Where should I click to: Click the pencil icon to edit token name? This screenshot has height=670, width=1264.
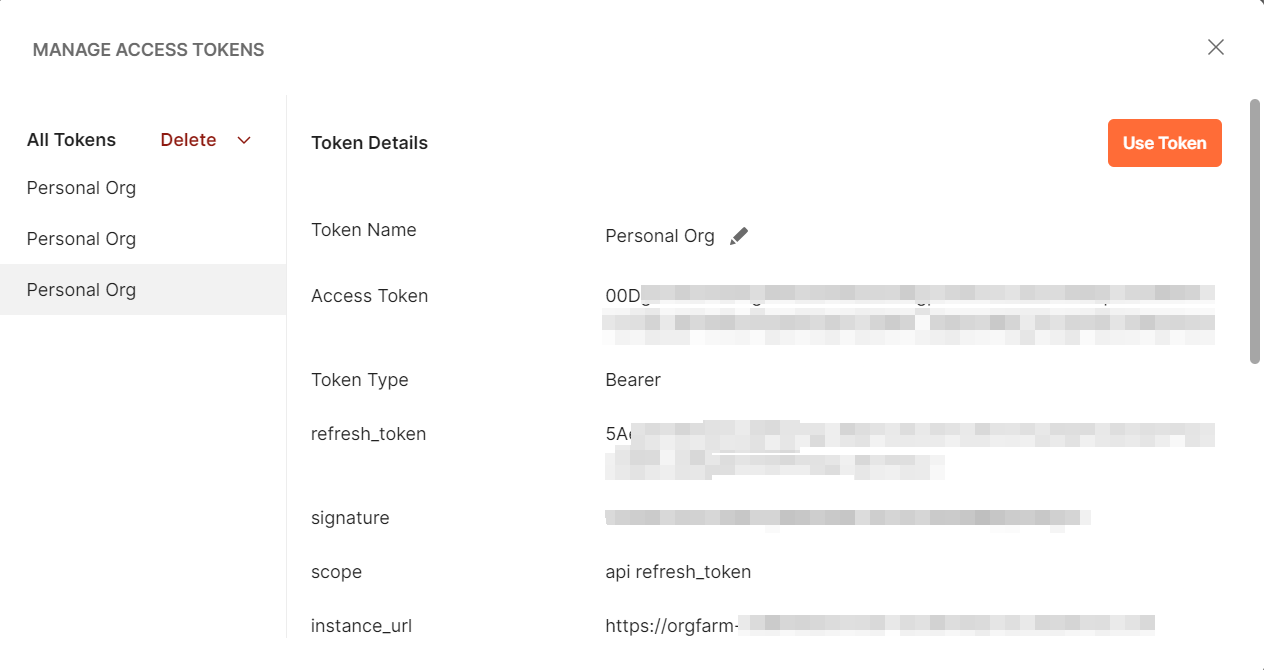click(x=739, y=236)
